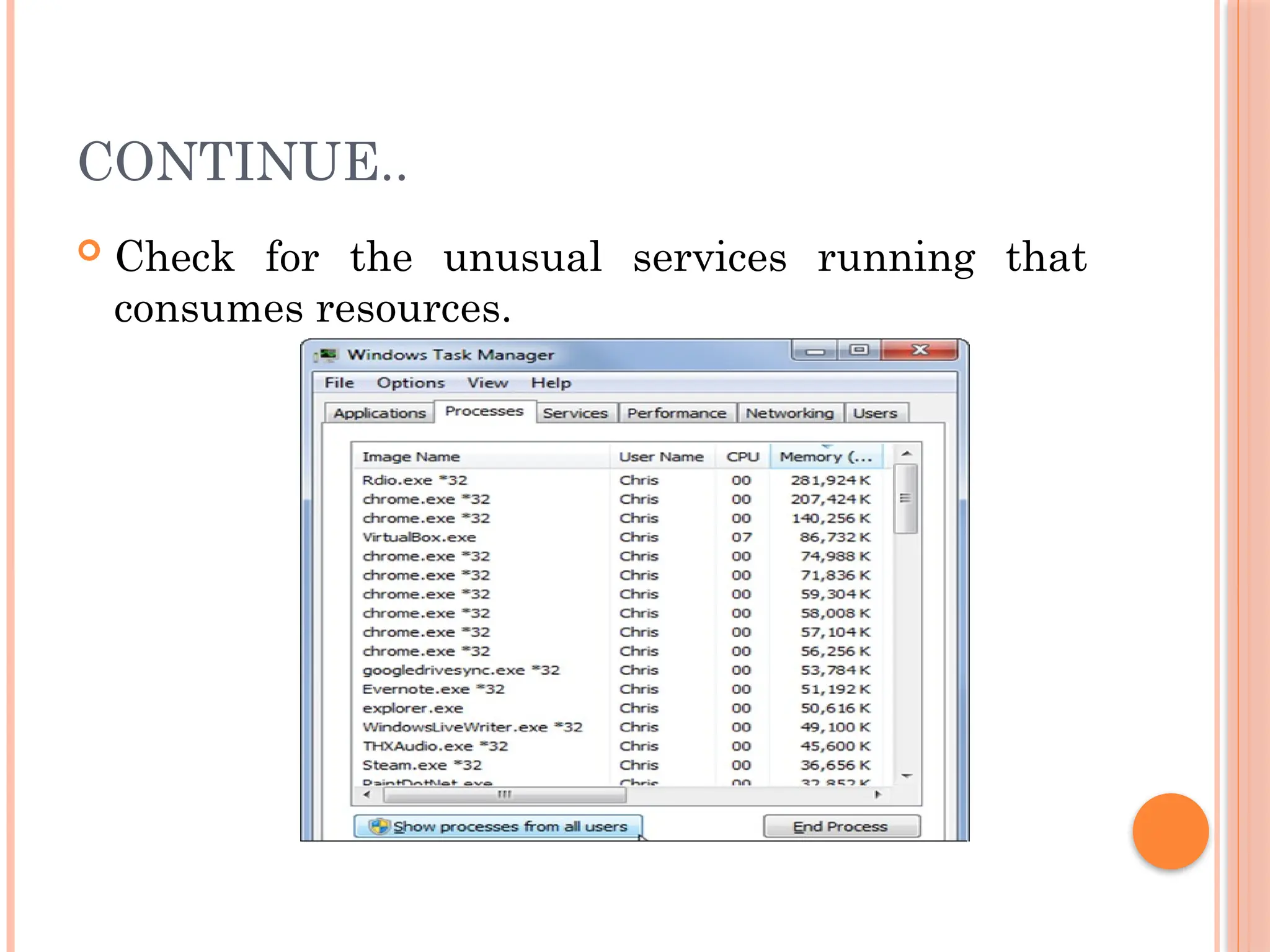Select the VirtualBox.exe process

623,537
